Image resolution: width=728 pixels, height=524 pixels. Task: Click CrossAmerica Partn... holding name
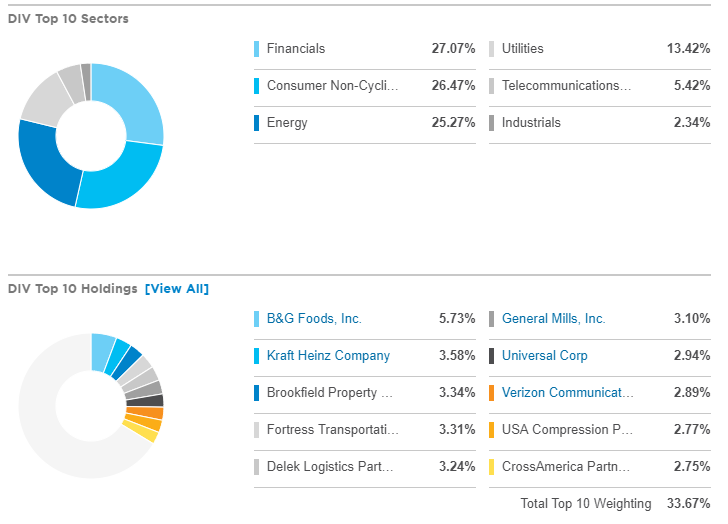[x=566, y=467]
